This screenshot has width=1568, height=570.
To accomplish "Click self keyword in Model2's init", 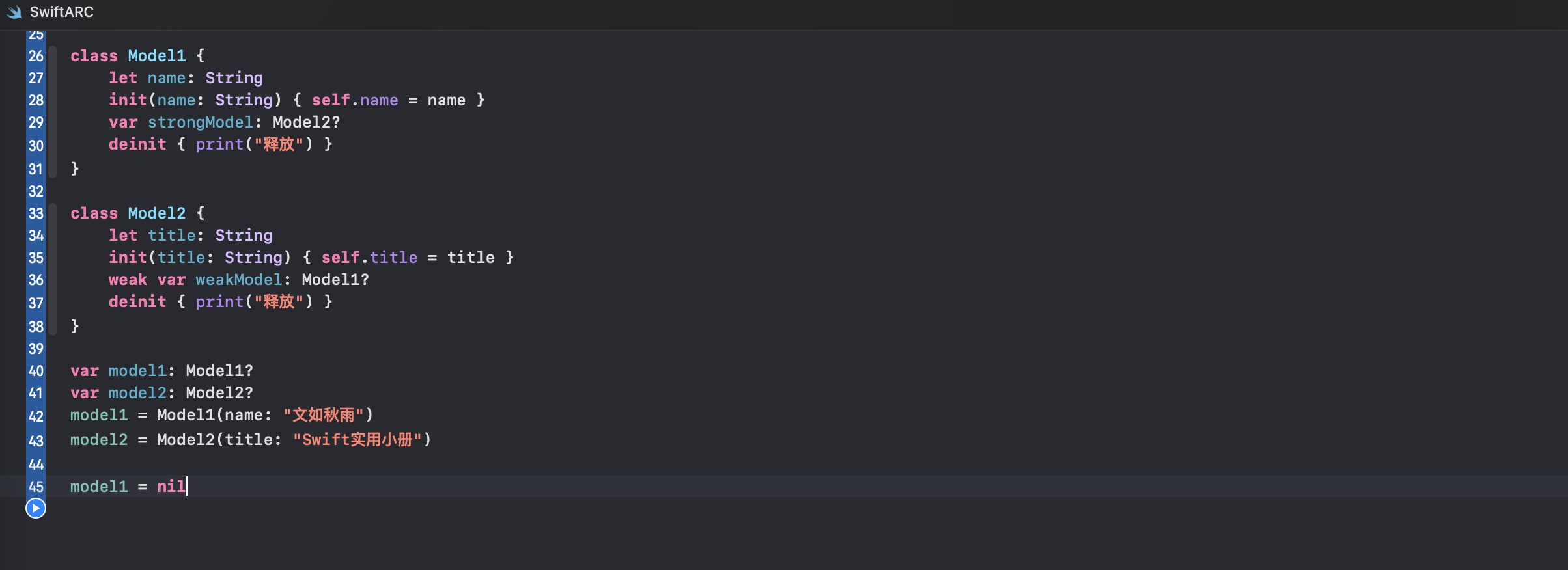I will [340, 258].
